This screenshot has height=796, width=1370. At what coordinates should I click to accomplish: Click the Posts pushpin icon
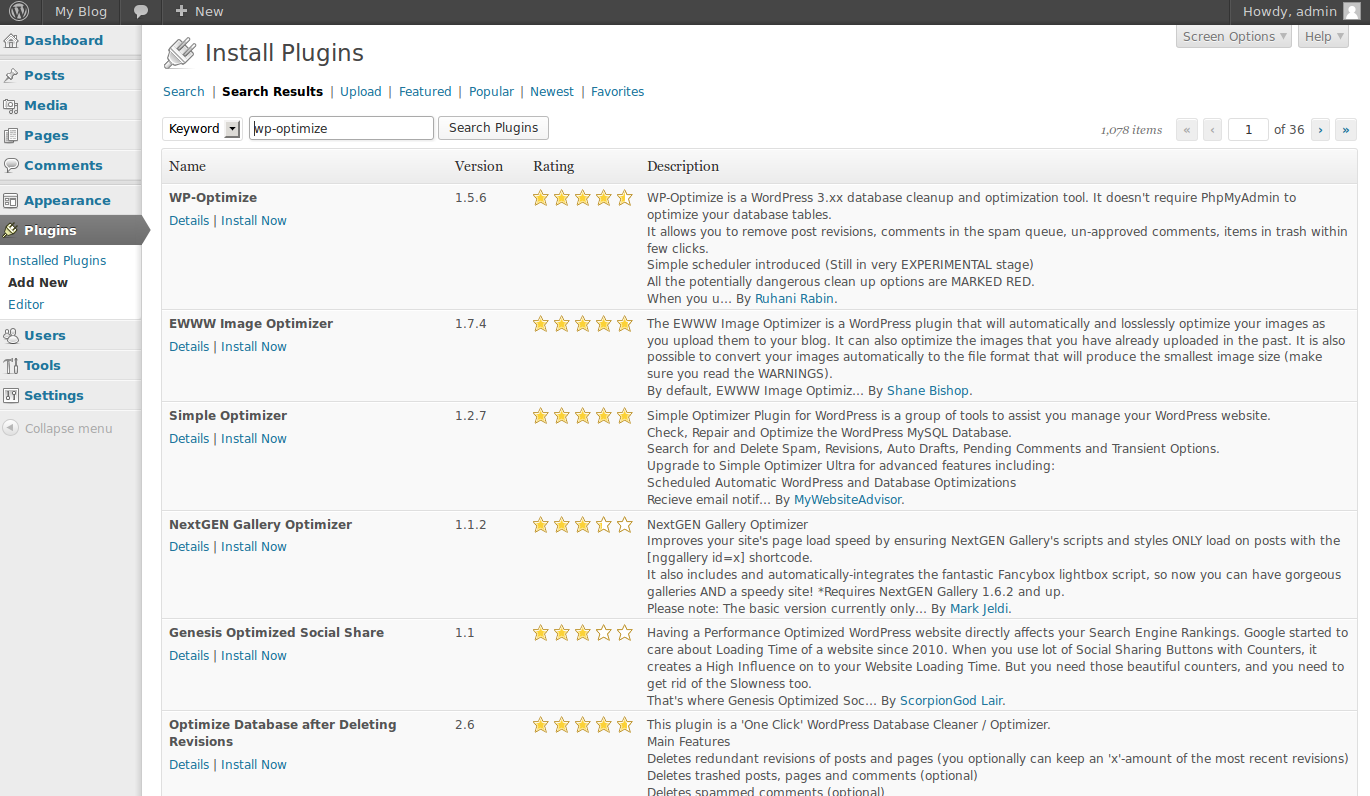click(11, 76)
